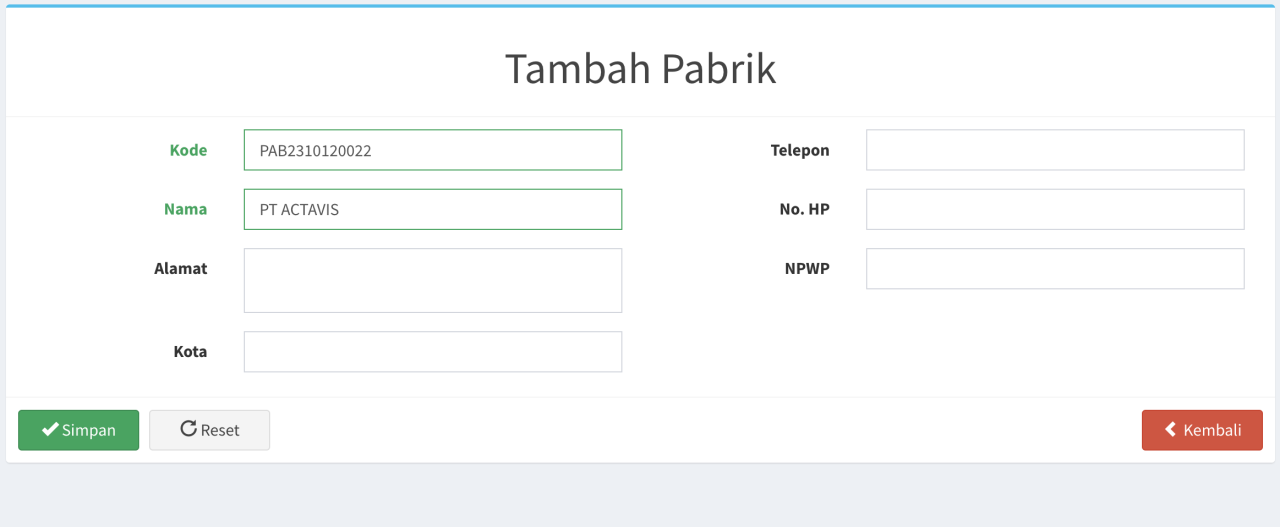Image resolution: width=1280 pixels, height=527 pixels.
Task: Click the No. HP field label
Action: tap(804, 209)
